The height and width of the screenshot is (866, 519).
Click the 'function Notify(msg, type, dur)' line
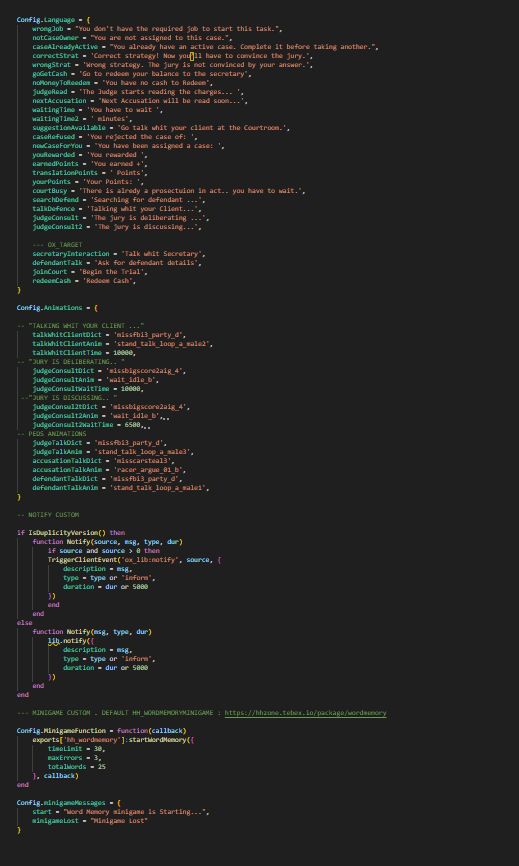click(92, 632)
